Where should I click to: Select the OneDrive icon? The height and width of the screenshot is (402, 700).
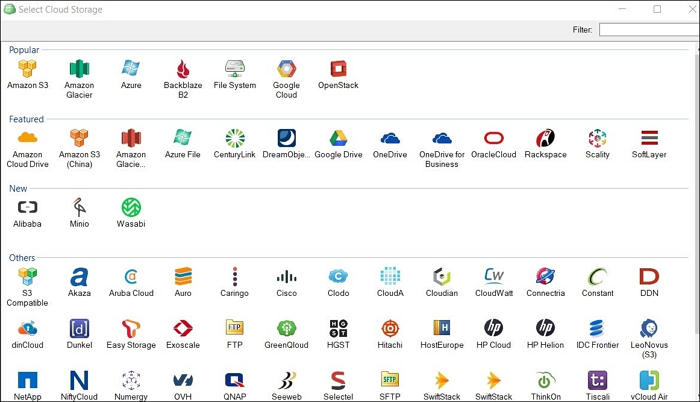point(390,143)
